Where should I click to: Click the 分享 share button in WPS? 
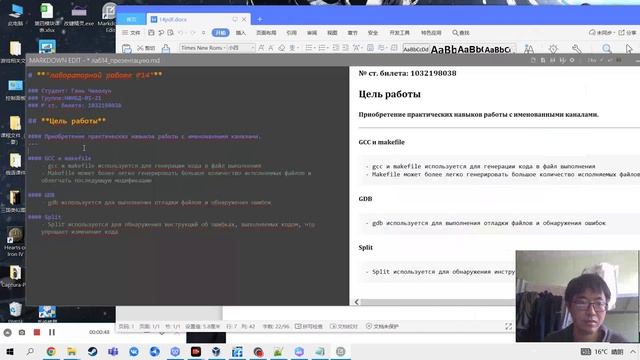tap(628, 33)
